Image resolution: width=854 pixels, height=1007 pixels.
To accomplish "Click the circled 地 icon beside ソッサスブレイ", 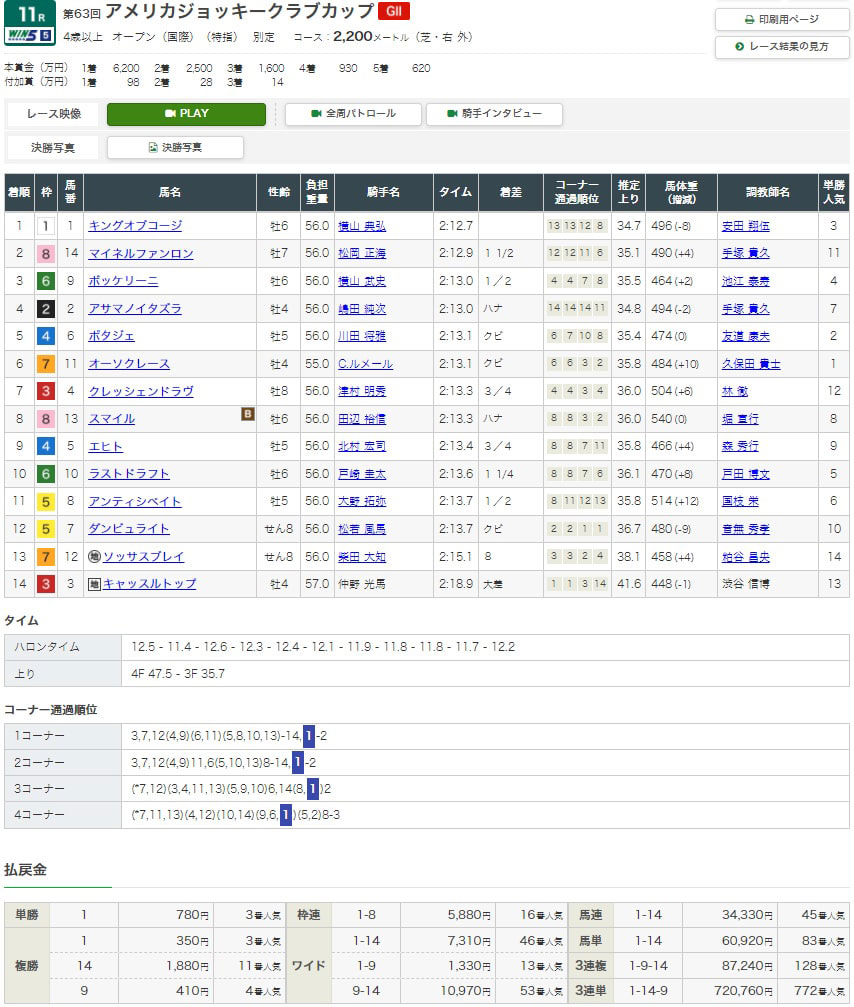I will [x=94, y=557].
